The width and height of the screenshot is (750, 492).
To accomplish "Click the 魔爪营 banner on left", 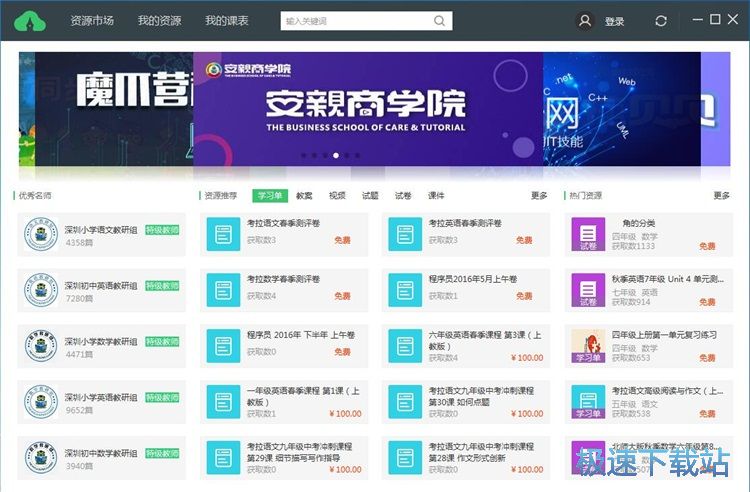I will (x=114, y=109).
